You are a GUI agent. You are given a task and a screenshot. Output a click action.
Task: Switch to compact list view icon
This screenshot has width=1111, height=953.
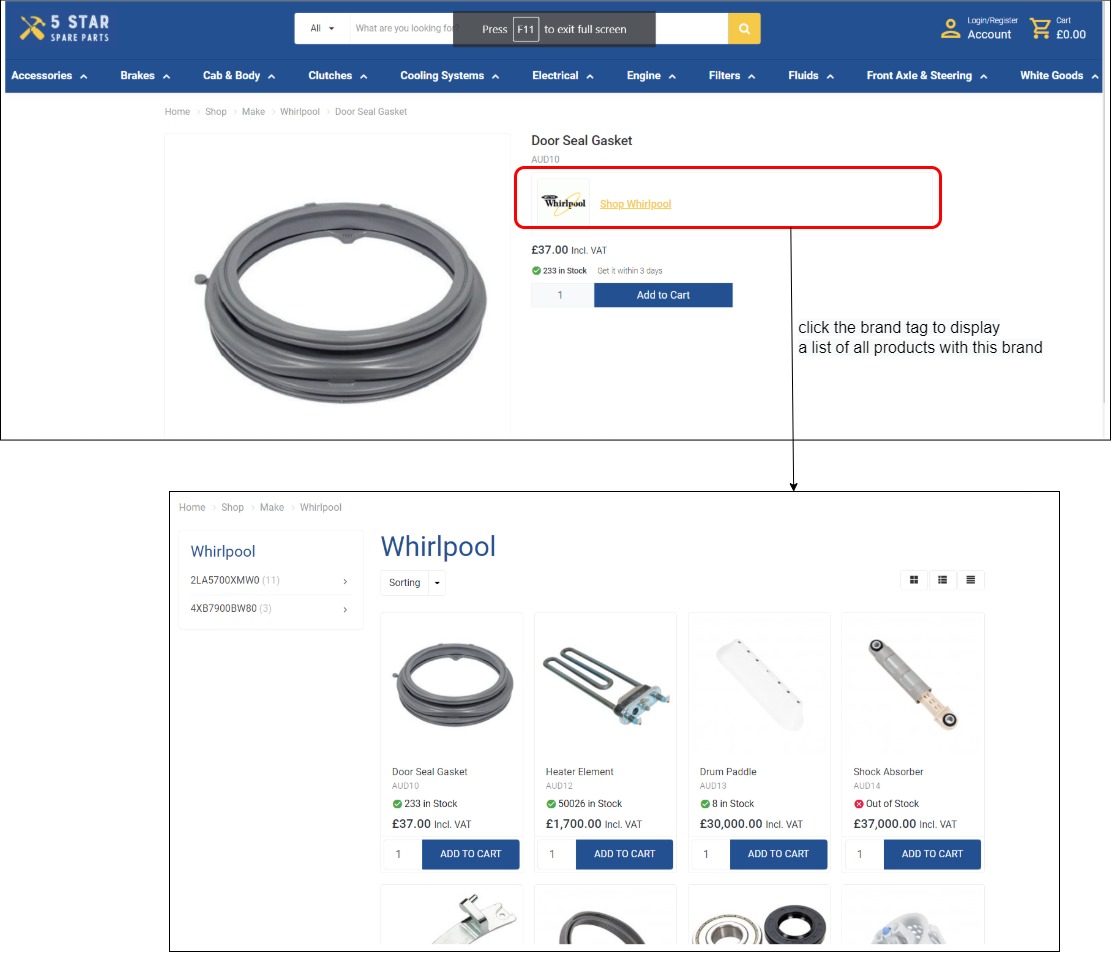[x=970, y=580]
